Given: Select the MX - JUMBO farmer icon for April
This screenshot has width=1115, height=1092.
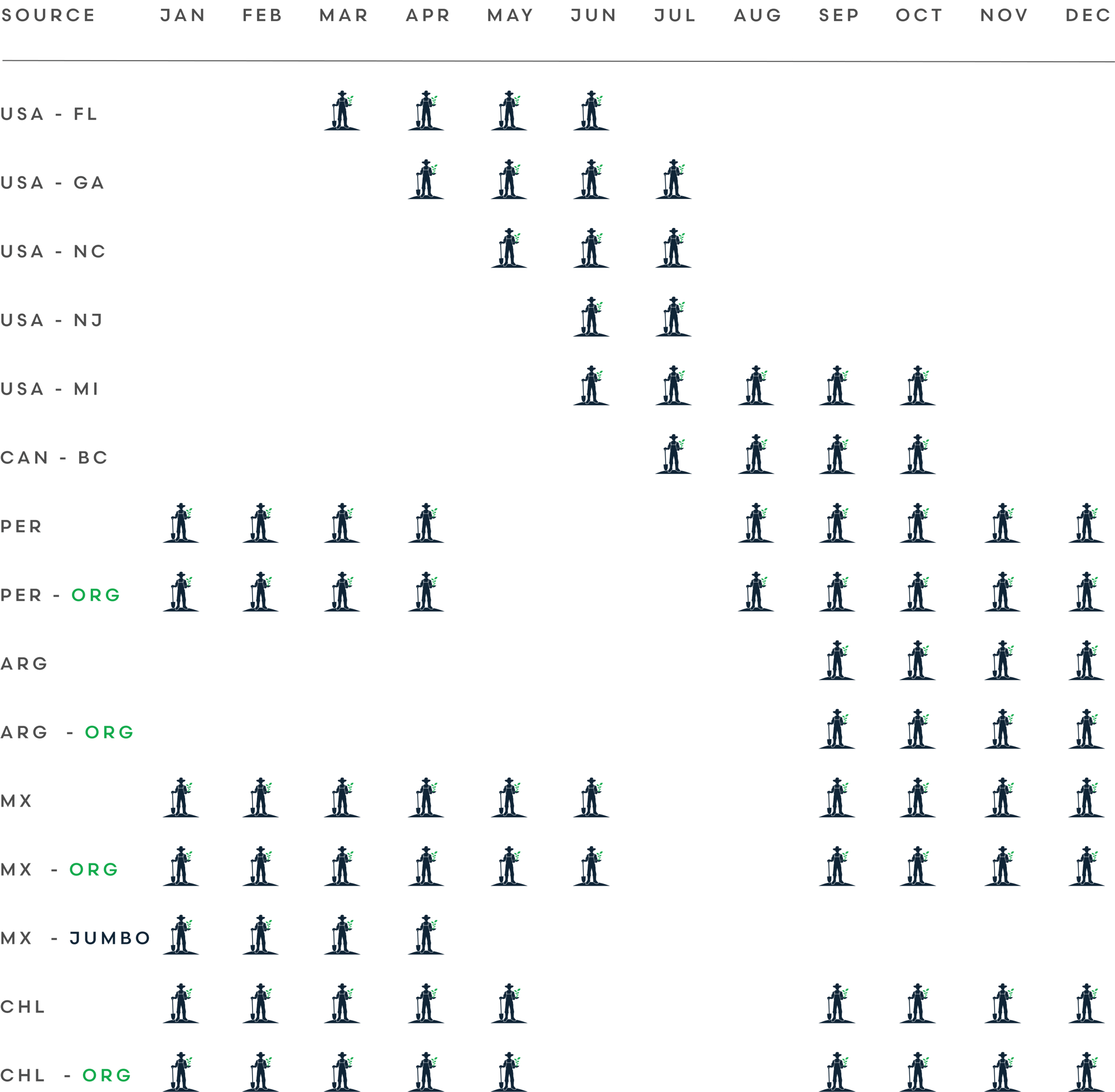Looking at the screenshot, I should (425, 935).
